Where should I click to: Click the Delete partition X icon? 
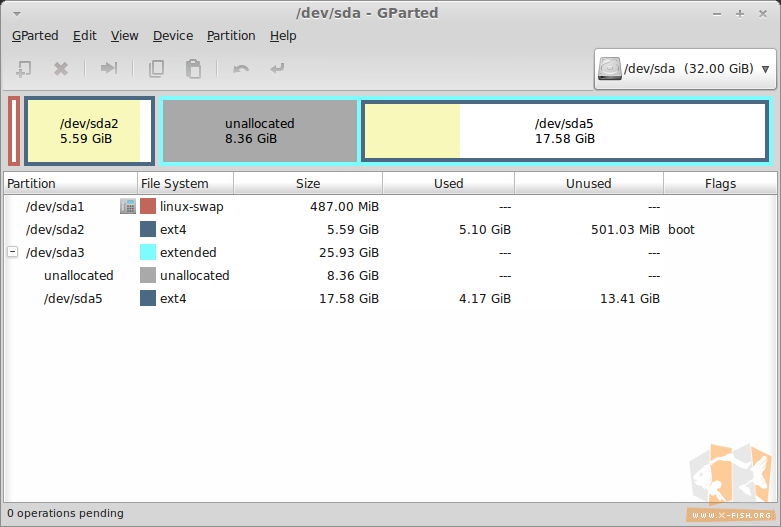click(61, 69)
